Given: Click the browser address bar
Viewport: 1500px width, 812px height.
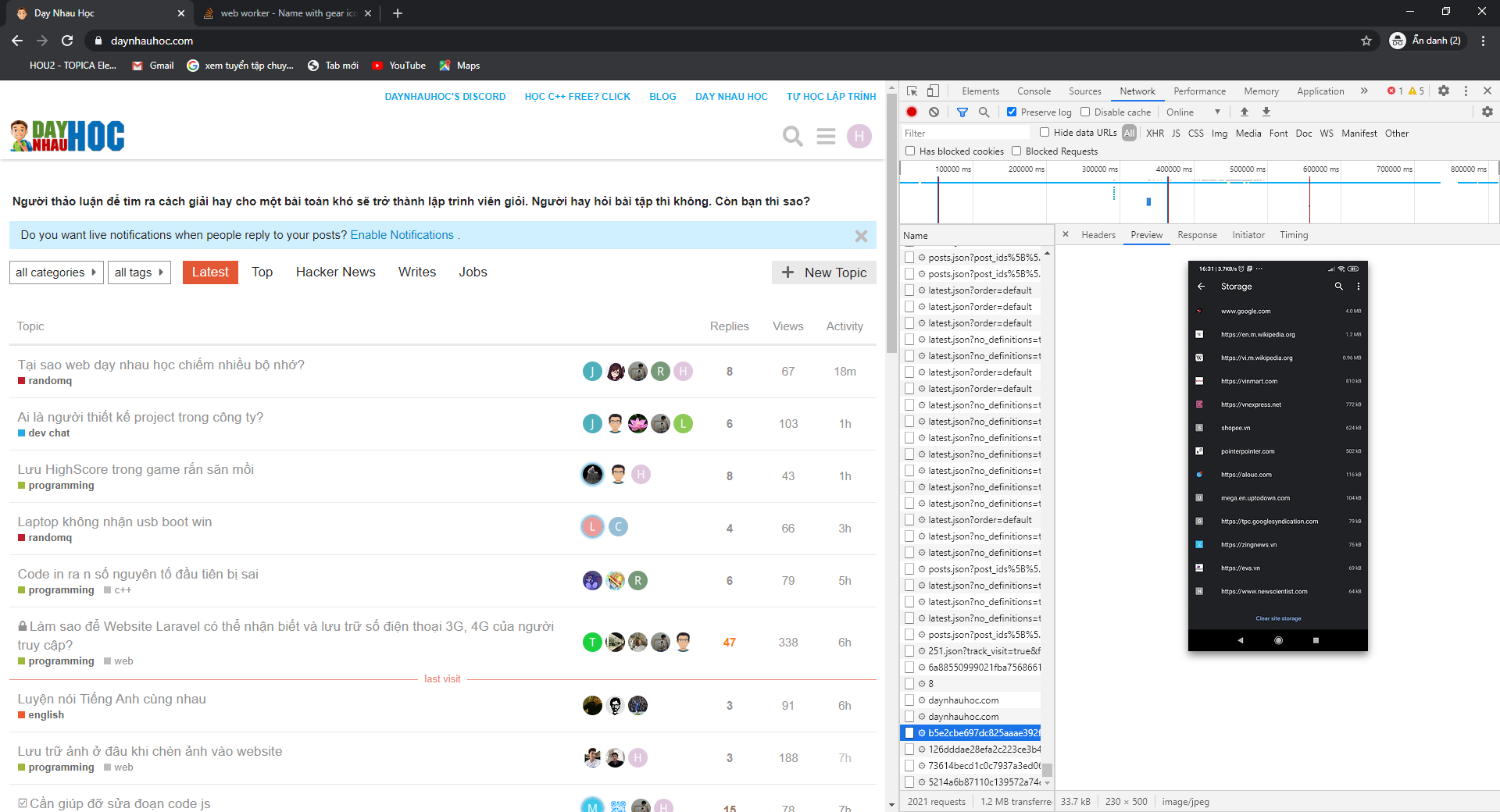Looking at the screenshot, I should coord(727,41).
